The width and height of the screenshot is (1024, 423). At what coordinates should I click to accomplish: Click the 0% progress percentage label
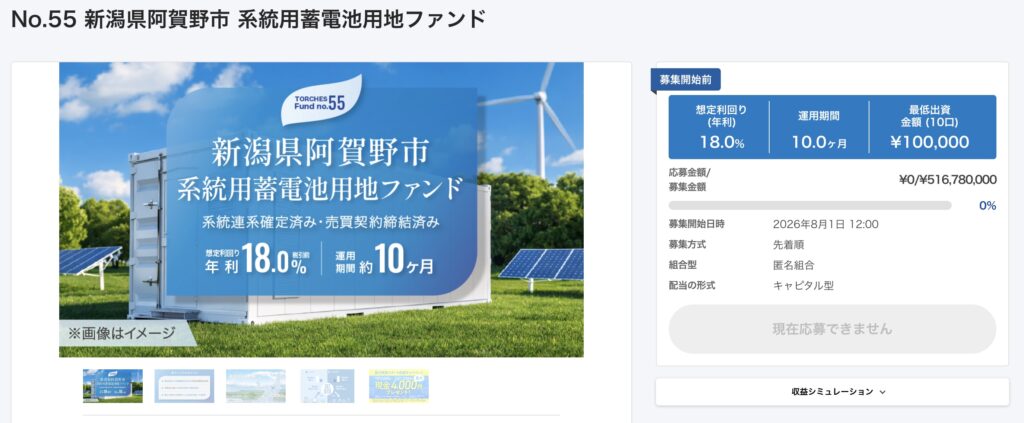987,206
